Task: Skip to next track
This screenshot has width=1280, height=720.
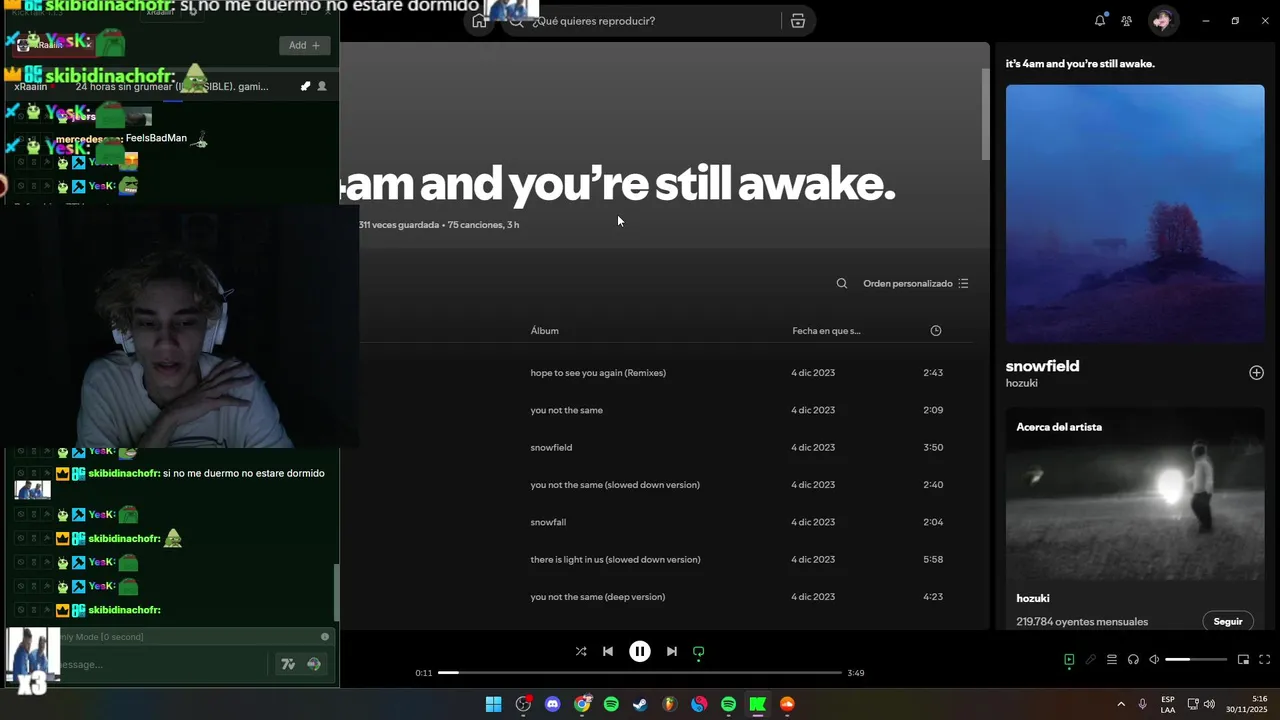Action: pos(672,651)
